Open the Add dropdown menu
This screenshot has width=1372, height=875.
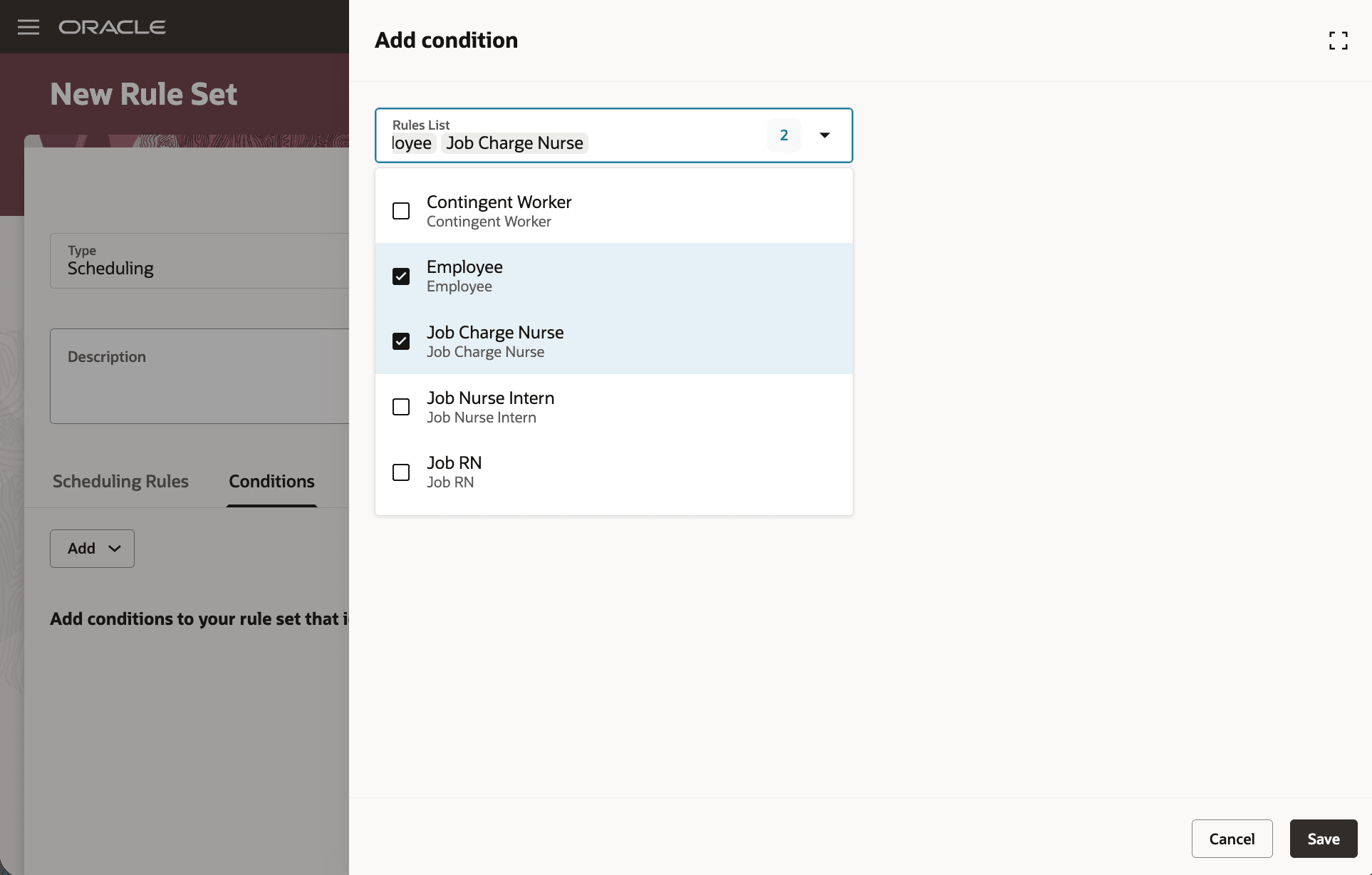point(91,548)
